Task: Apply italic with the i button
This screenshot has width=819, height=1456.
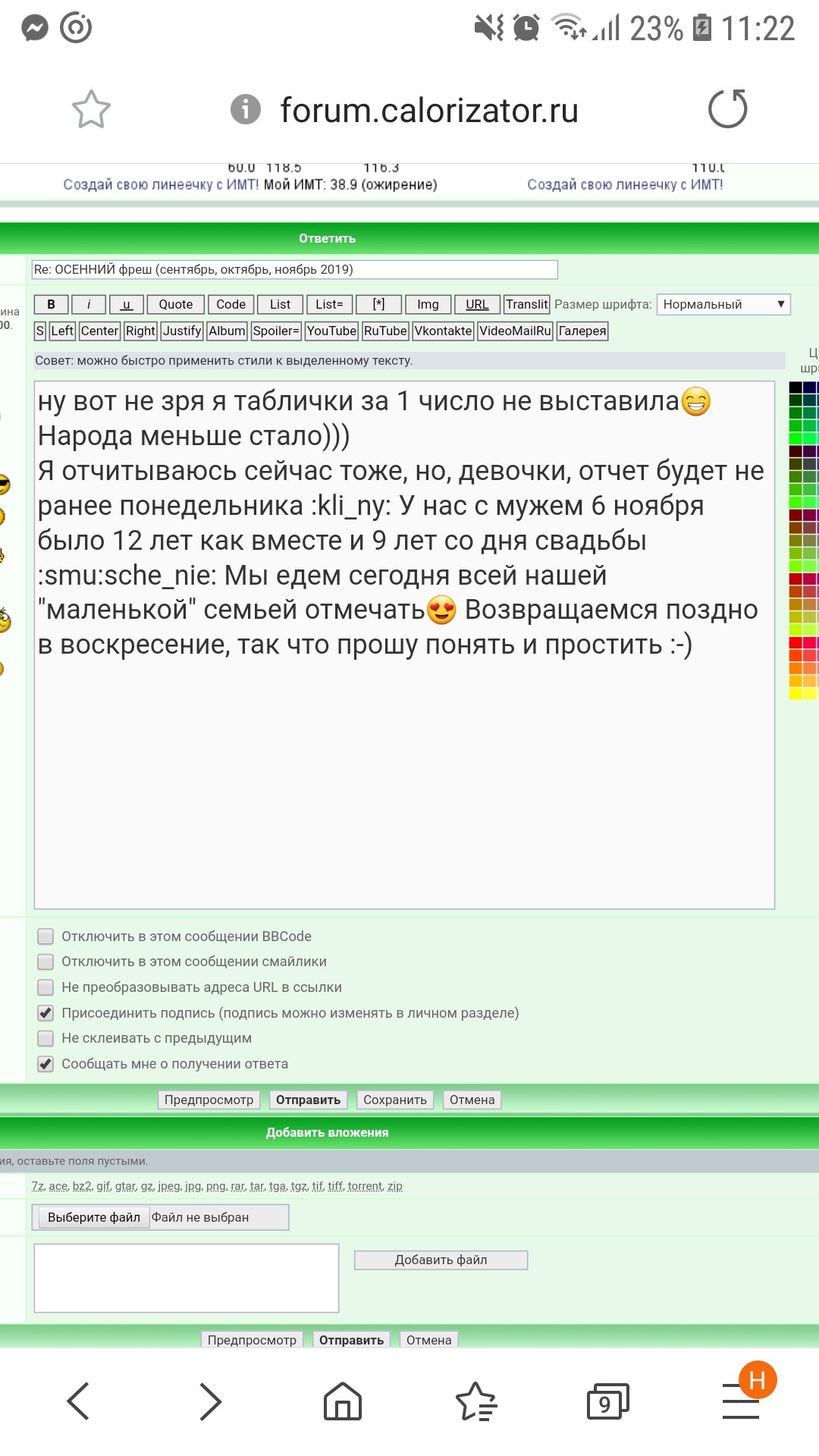Action: (89, 304)
